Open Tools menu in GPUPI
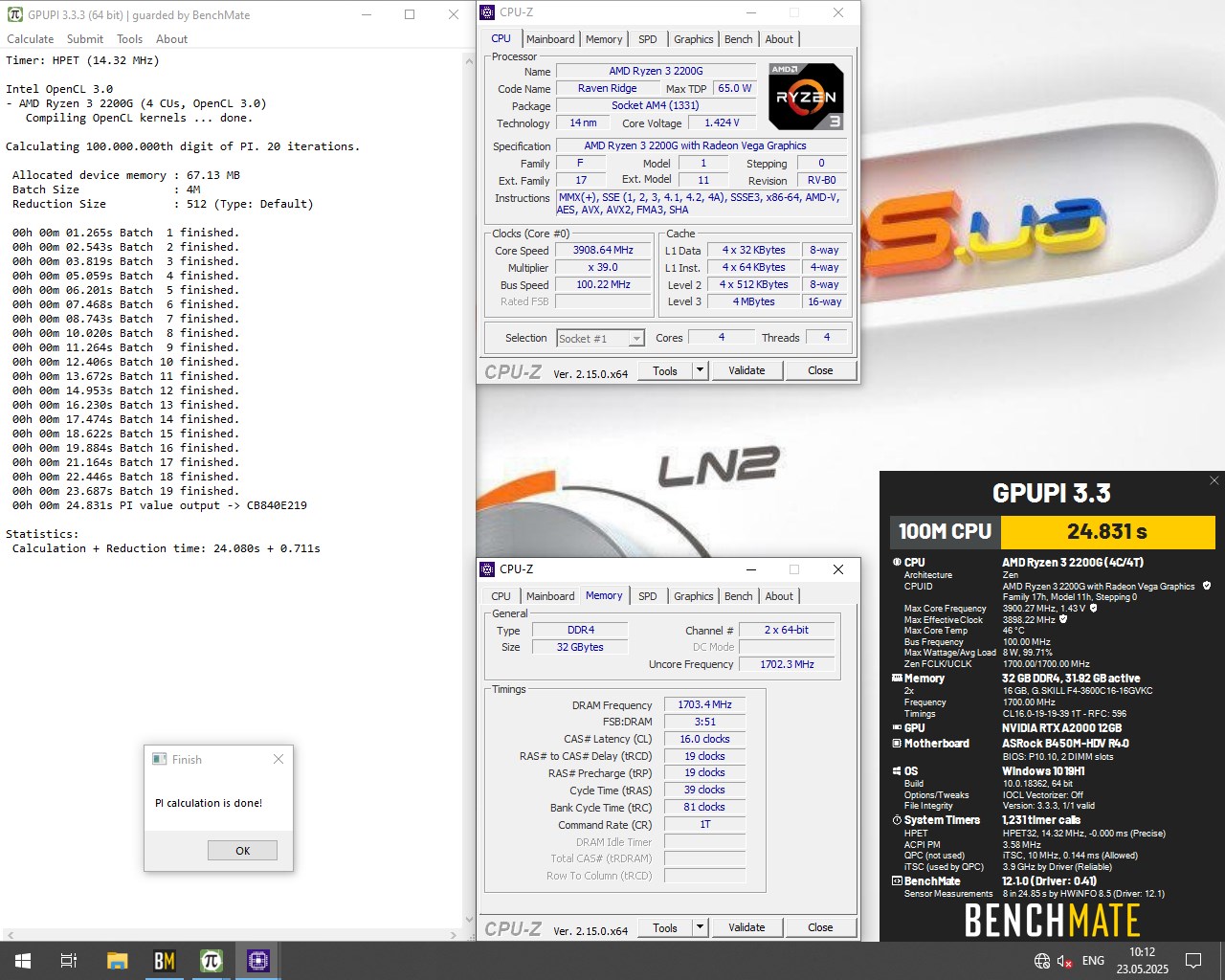1225x980 pixels. click(x=130, y=39)
